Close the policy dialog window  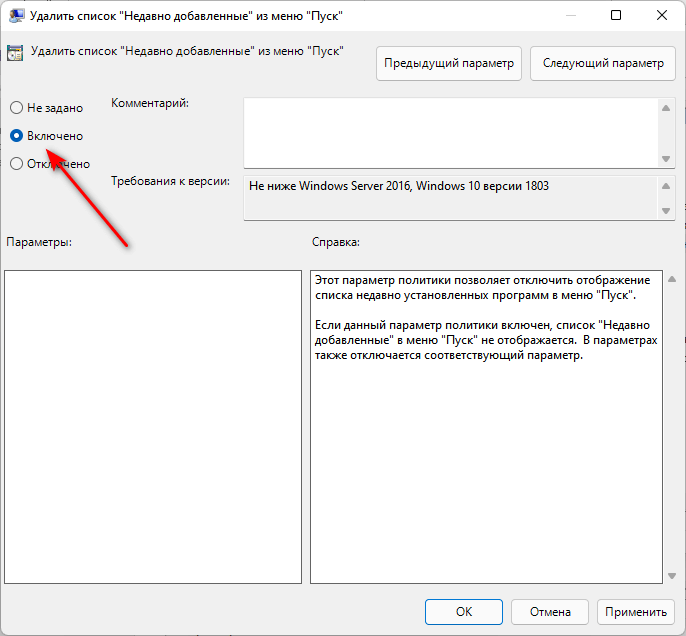(x=662, y=16)
